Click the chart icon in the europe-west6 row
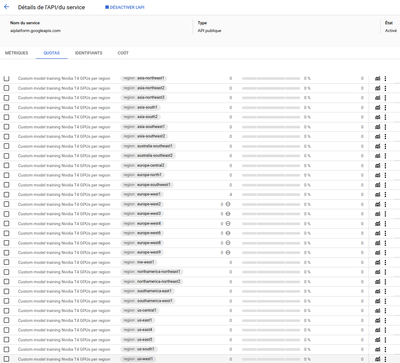The height and width of the screenshot is (363, 400). click(377, 233)
